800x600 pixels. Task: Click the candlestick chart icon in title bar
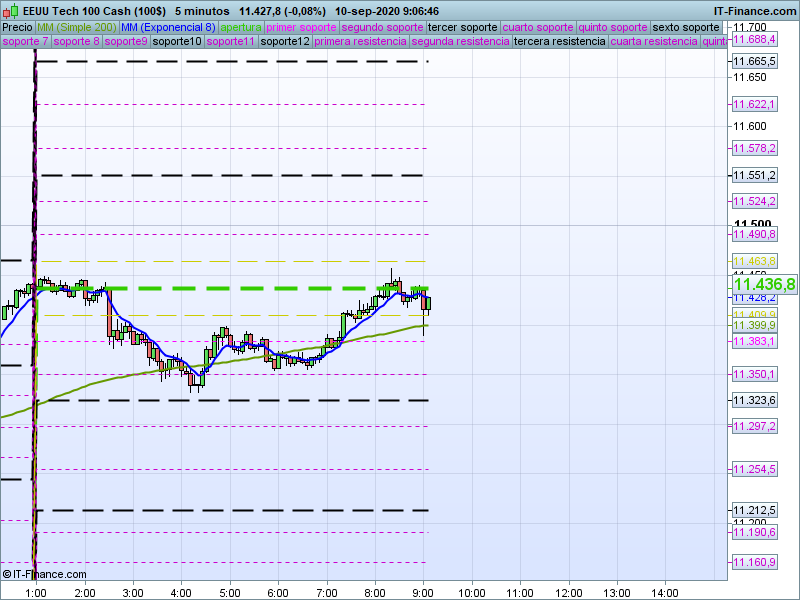coord(9,10)
